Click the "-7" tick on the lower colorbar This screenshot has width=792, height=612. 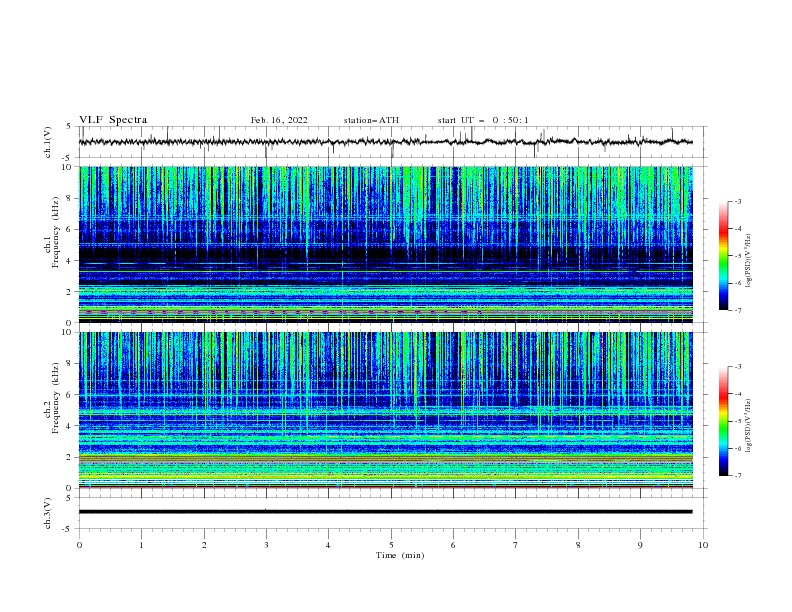pyautogui.click(x=738, y=476)
